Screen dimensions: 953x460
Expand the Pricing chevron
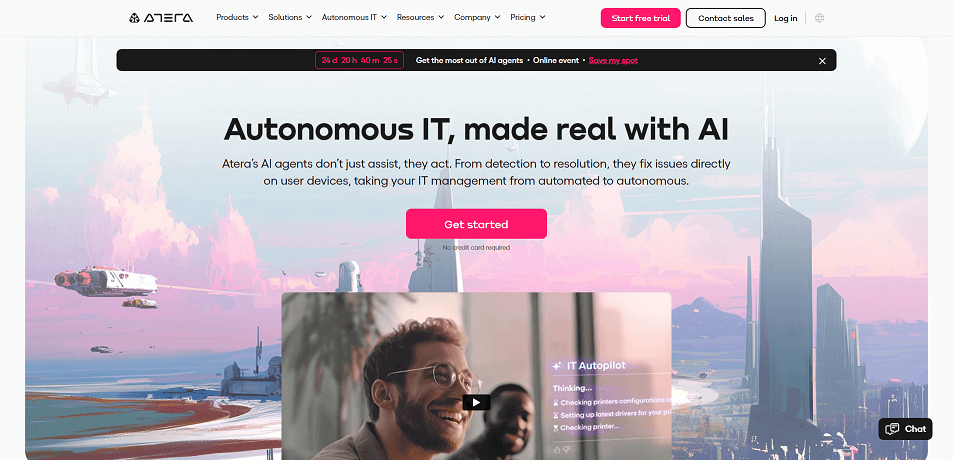click(x=542, y=18)
